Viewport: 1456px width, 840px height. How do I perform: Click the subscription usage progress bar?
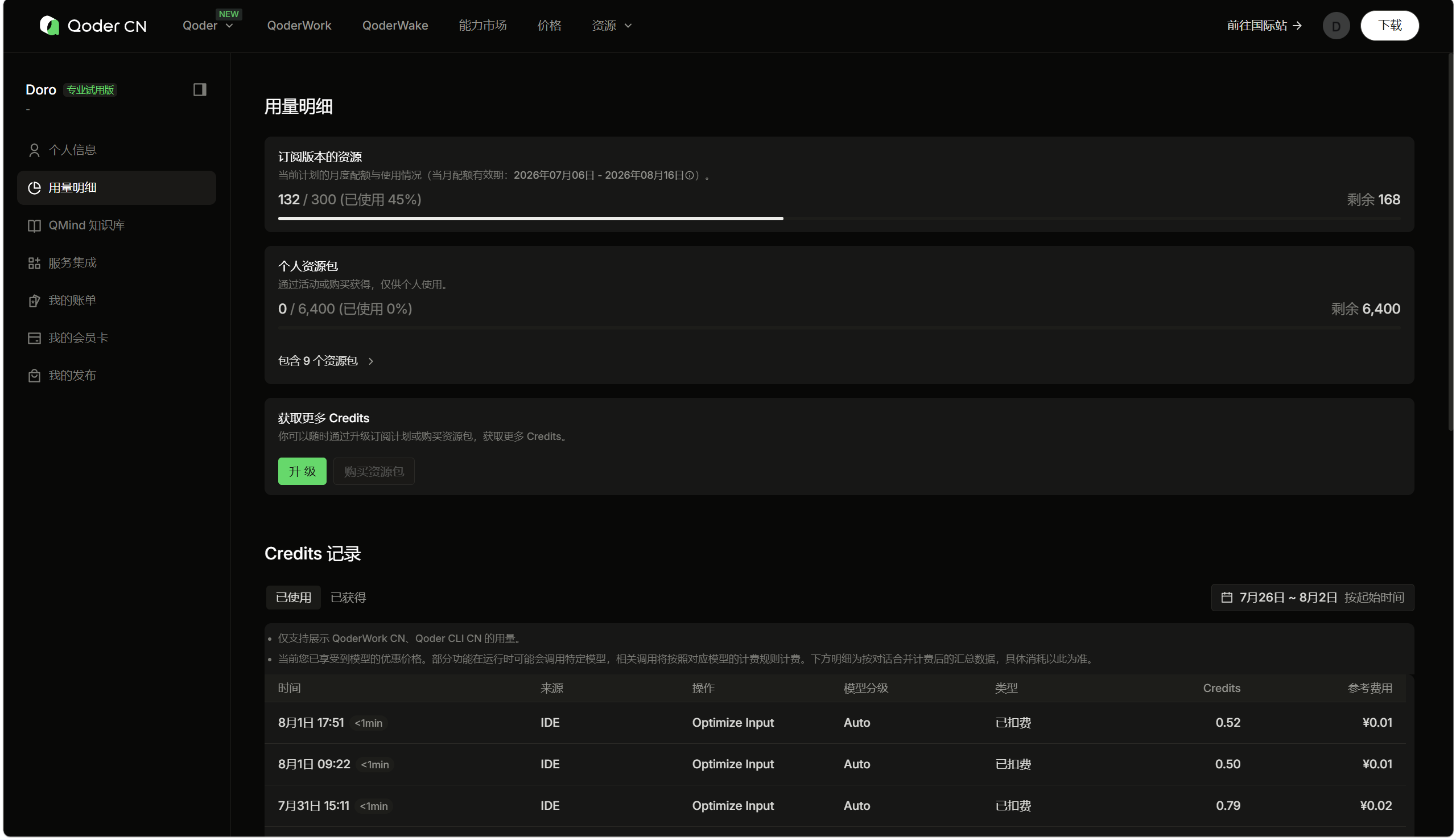pos(839,219)
